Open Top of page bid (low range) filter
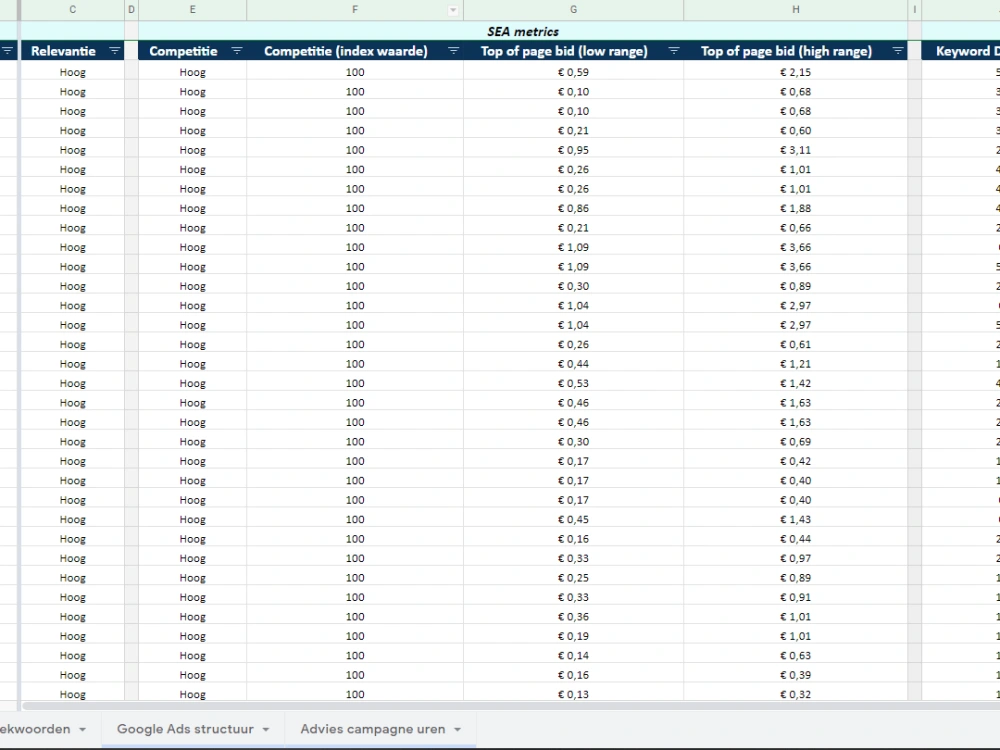1000x750 pixels. (x=673, y=51)
